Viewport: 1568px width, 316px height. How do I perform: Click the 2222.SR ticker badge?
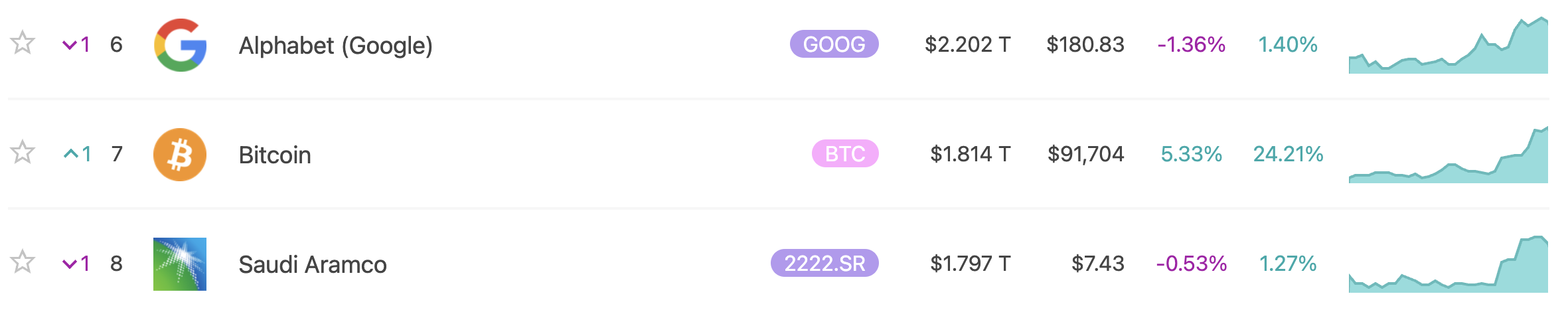(x=824, y=264)
